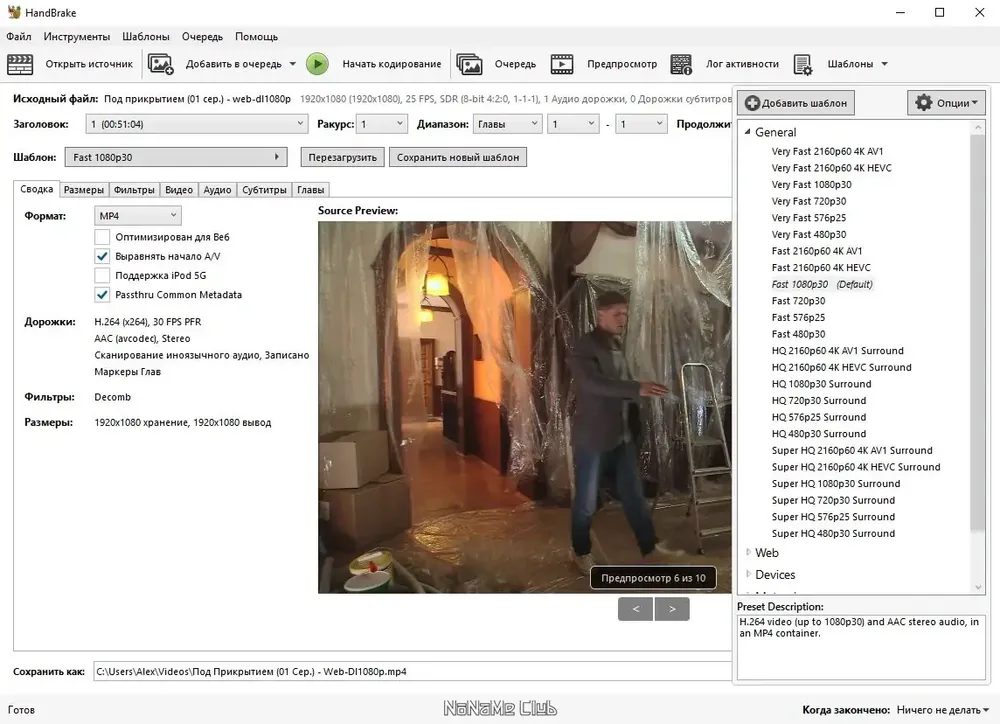Select the HQ 1080p30 Surround preset
This screenshot has width=1000, height=724.
(x=821, y=384)
